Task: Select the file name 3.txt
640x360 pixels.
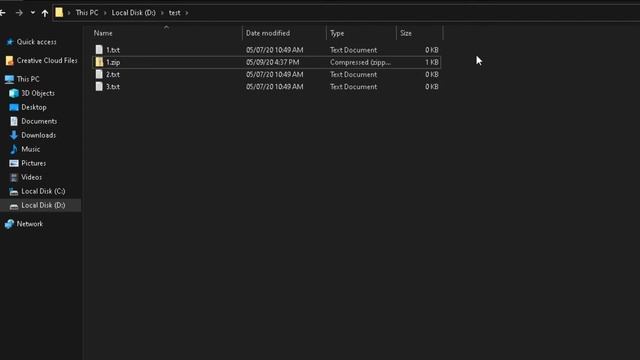Action: (113, 87)
